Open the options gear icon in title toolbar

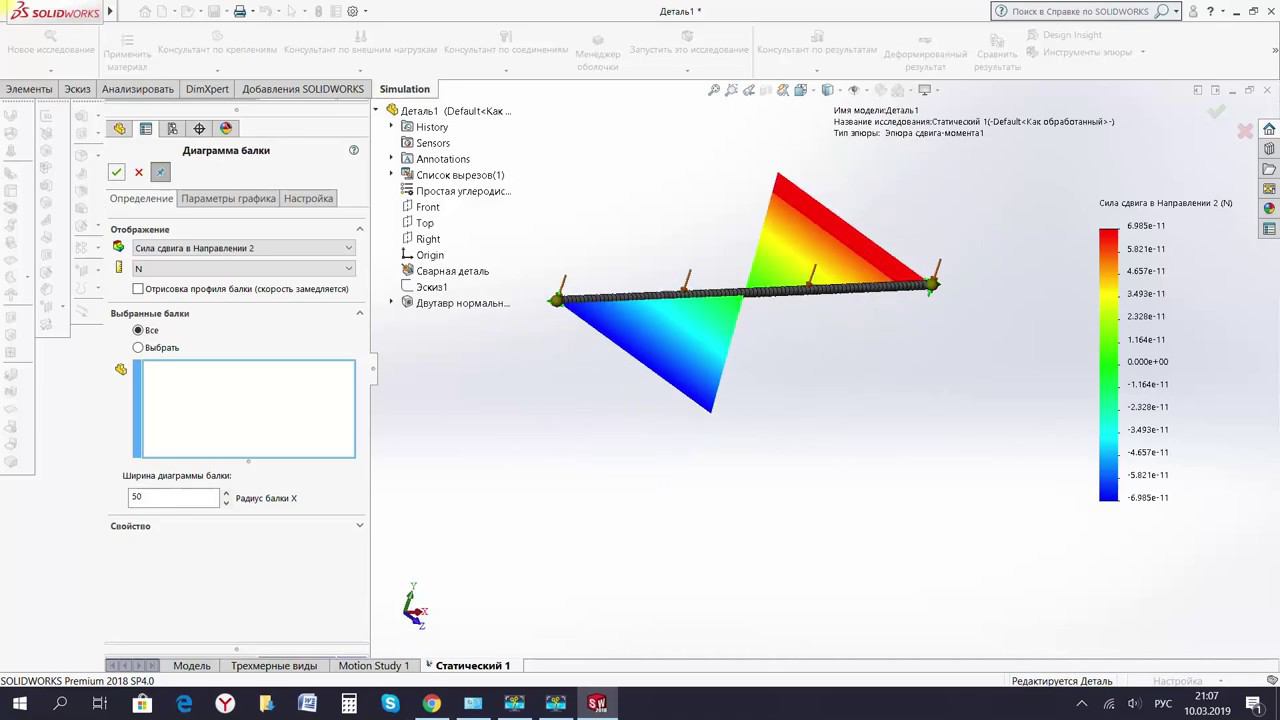click(353, 11)
